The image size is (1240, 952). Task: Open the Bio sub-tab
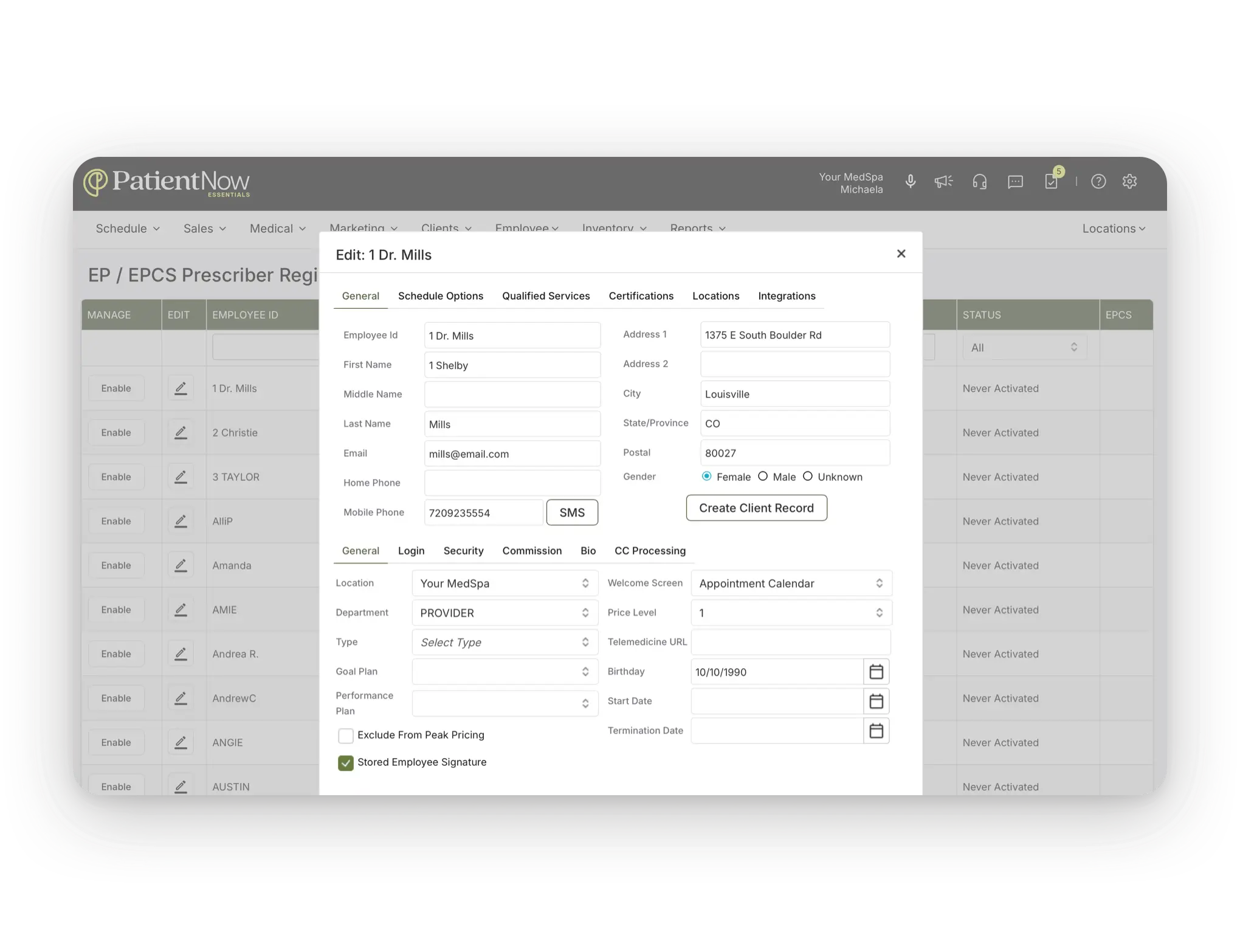click(588, 550)
